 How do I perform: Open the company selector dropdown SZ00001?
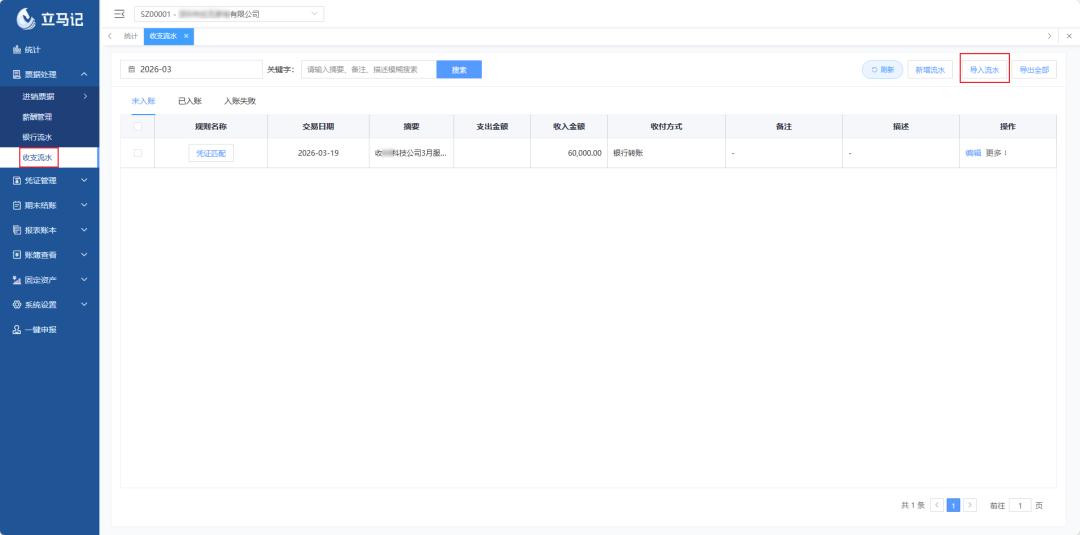227,14
